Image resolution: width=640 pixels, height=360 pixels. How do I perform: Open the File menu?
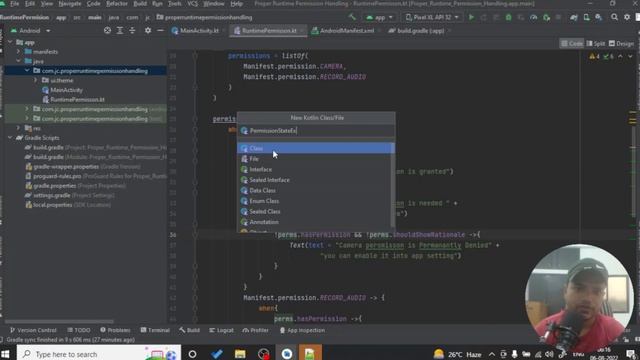click(x=15, y=4)
